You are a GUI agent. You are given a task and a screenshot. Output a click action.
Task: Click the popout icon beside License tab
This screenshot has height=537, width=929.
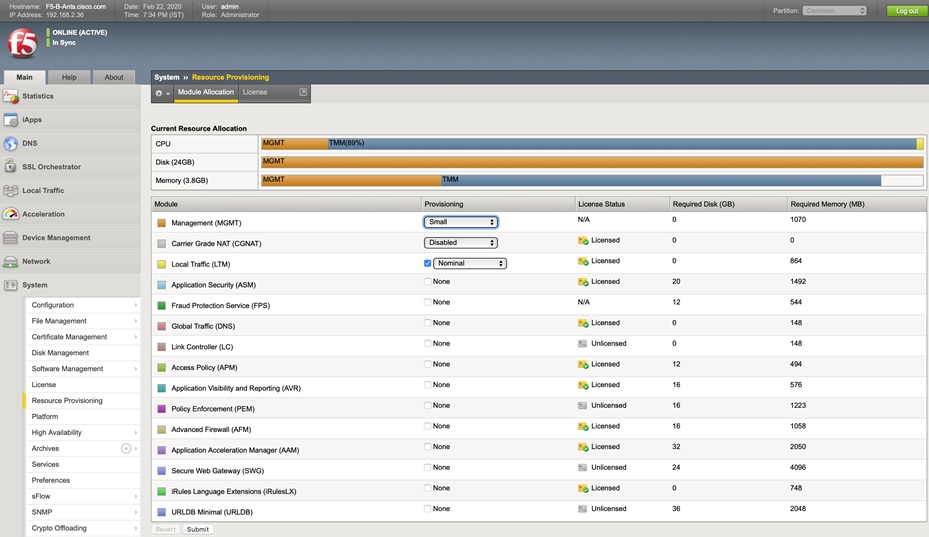pos(303,92)
